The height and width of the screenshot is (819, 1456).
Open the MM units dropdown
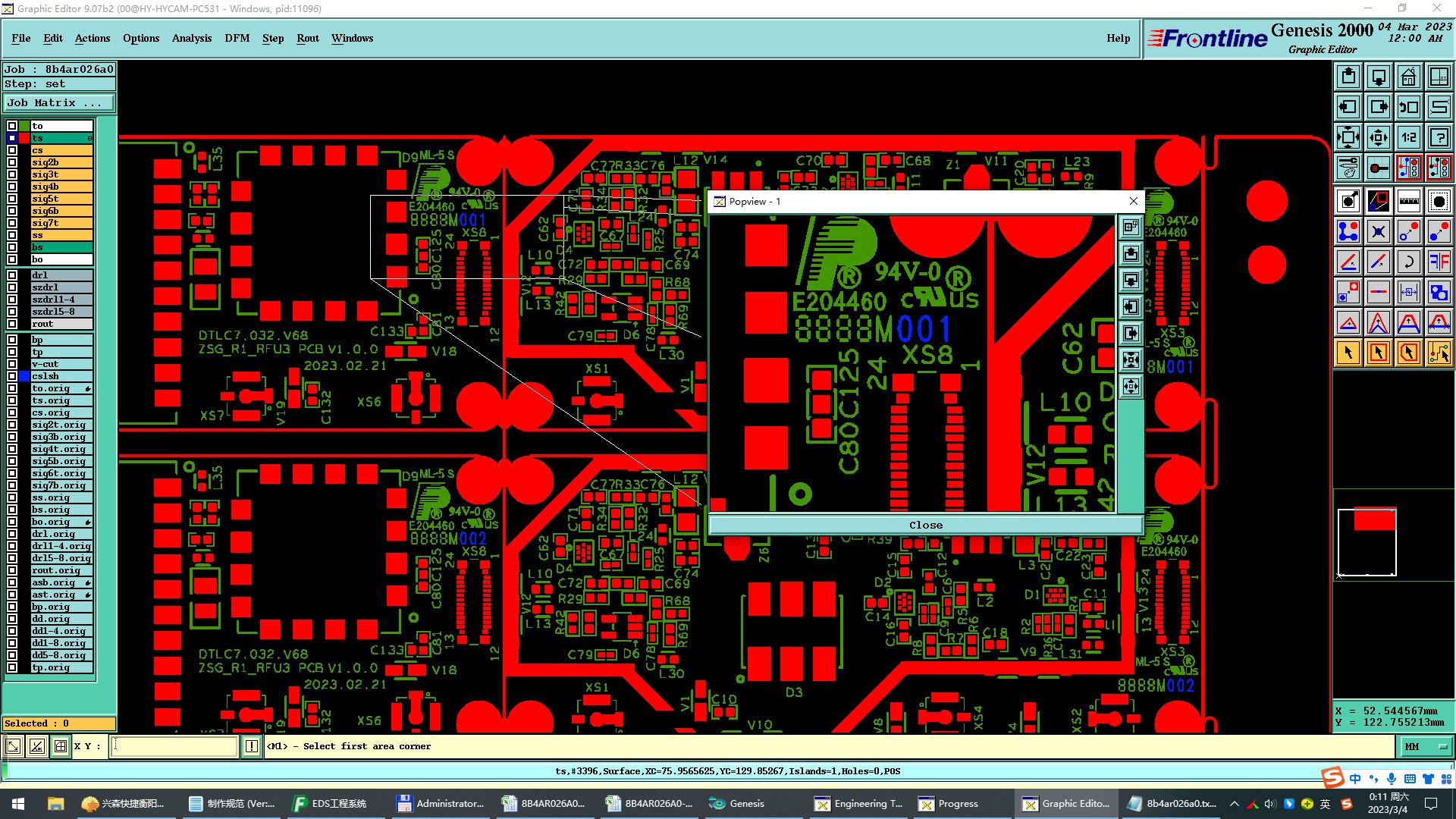pyautogui.click(x=1425, y=747)
